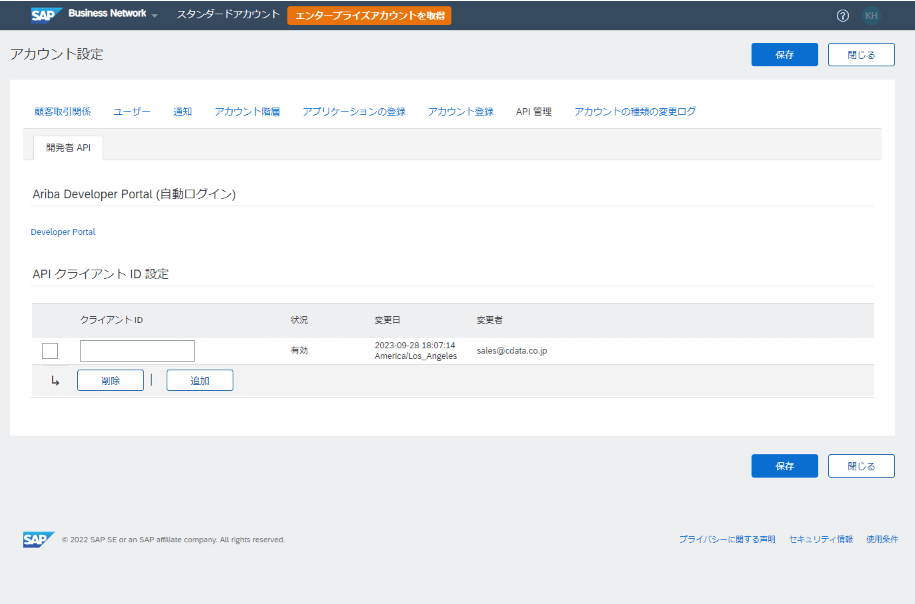The height and width of the screenshot is (604, 915).
Task: Click the エンタープライズアカウントを取得 button
Action: pyautogui.click(x=369, y=16)
